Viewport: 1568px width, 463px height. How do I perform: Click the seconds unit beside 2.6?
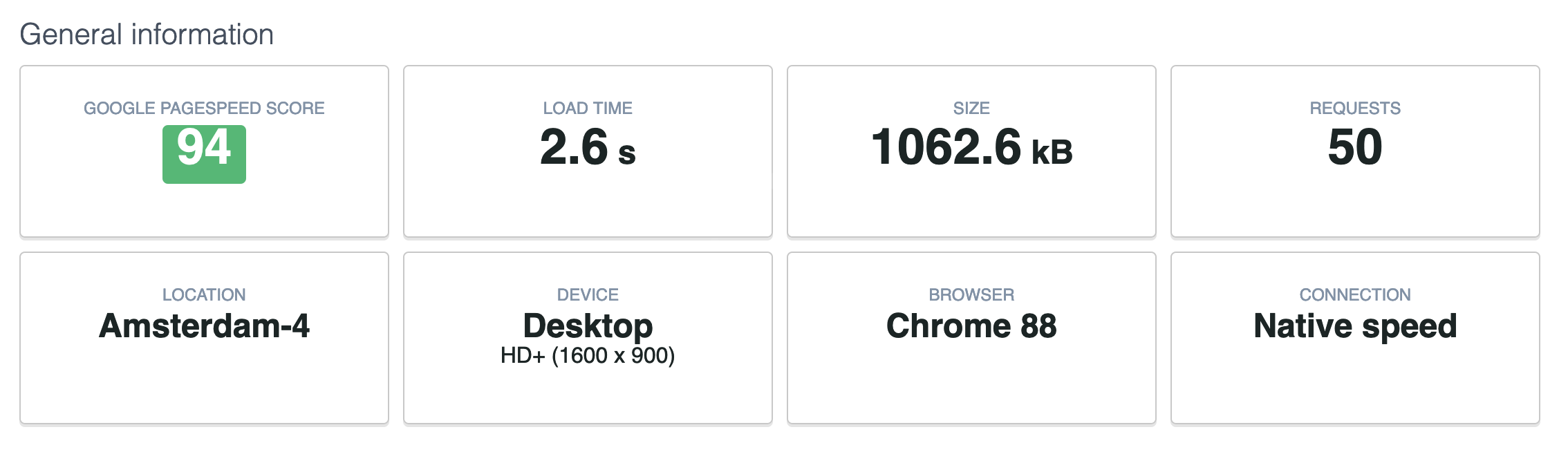626,153
